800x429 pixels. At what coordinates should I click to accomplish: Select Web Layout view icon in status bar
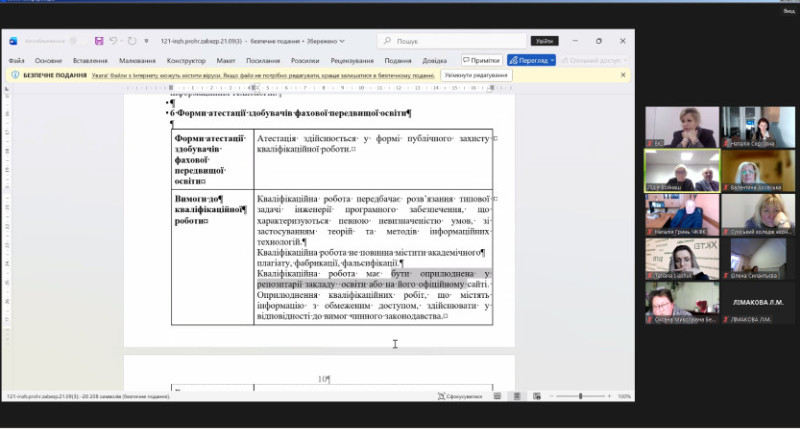[538, 396]
